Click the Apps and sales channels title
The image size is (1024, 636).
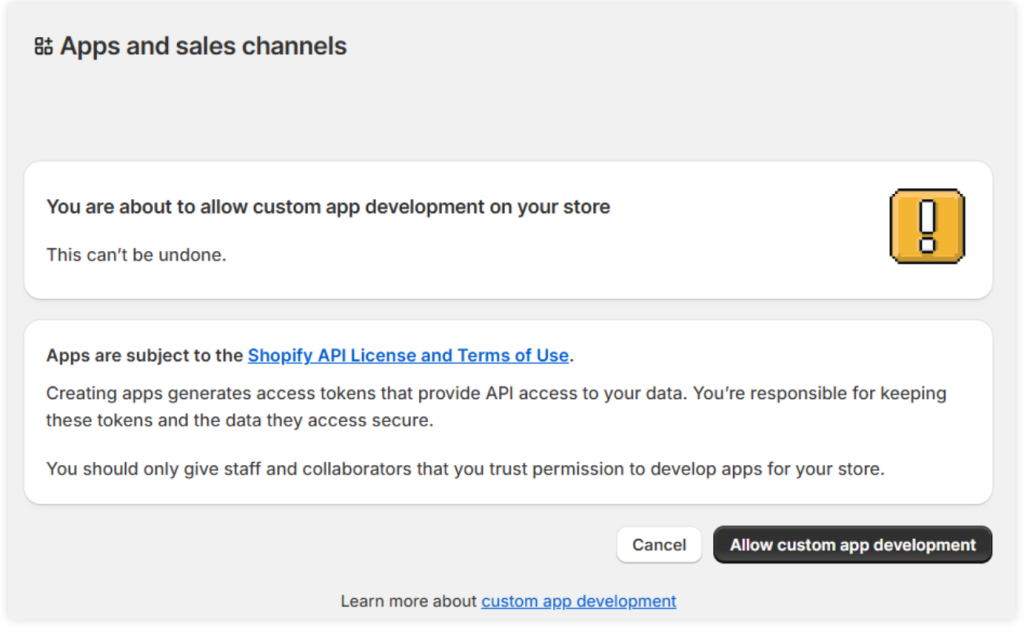coord(203,45)
